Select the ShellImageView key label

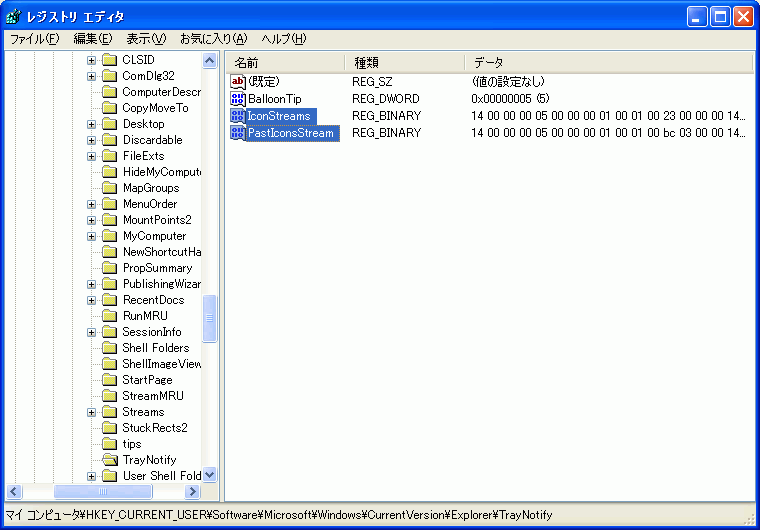[x=161, y=364]
